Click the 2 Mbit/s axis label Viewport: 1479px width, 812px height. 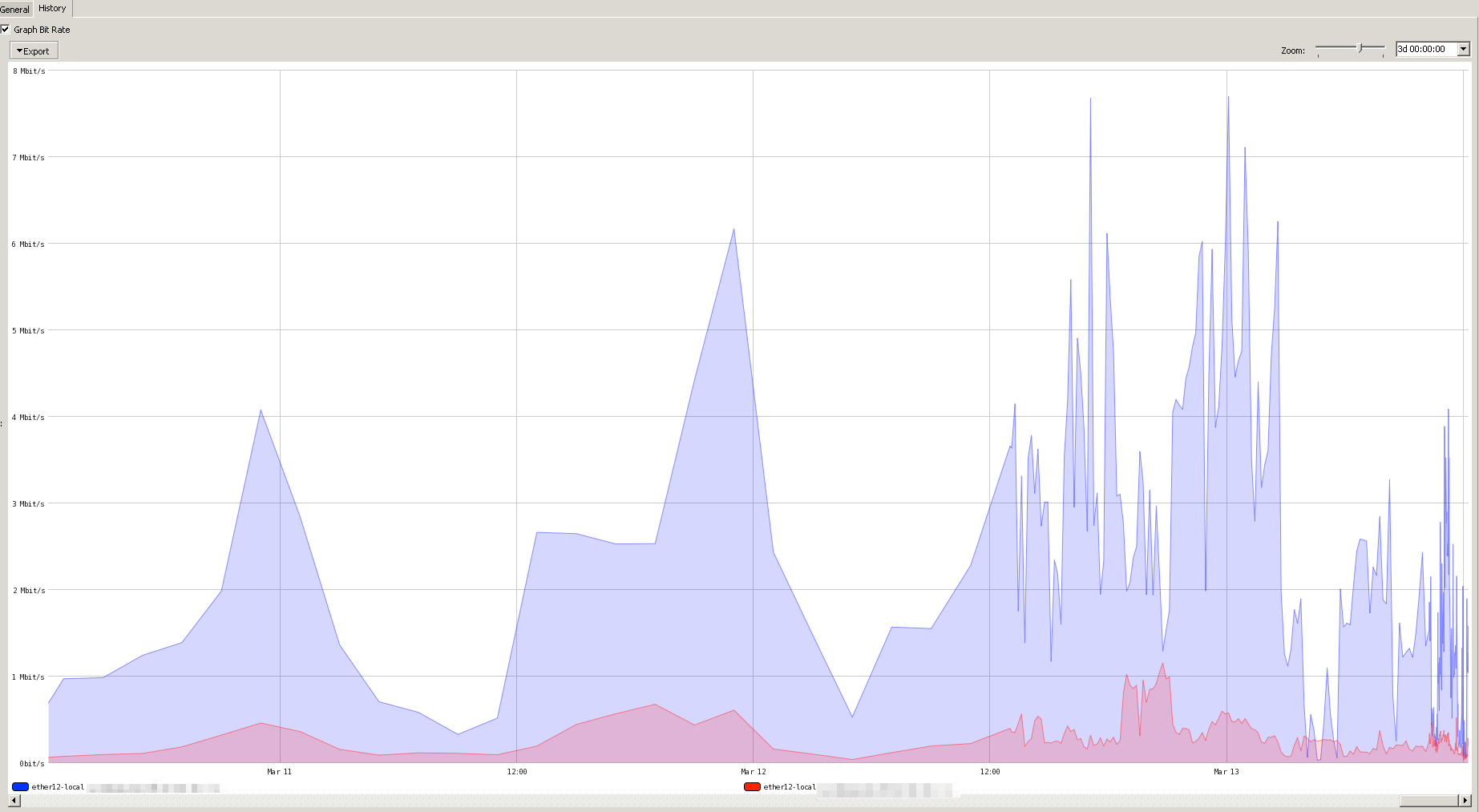[x=28, y=591]
